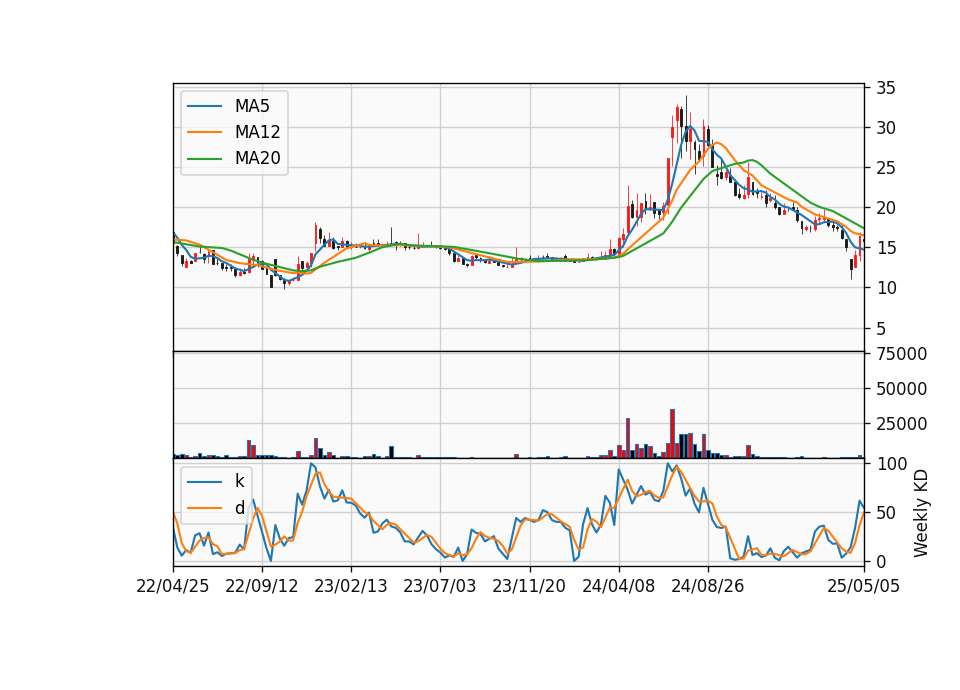Viewport: 960px width, 690px height.
Task: Click the MA12 legend label
Action: click(x=257, y=132)
